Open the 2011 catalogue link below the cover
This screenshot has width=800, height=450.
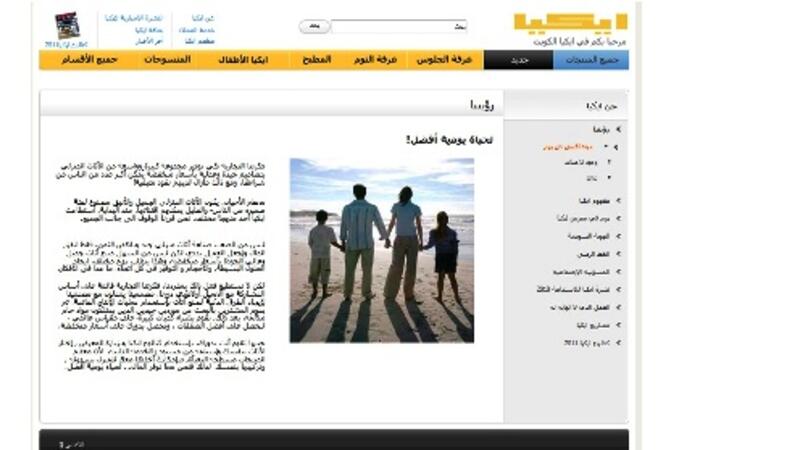[x=66, y=44]
